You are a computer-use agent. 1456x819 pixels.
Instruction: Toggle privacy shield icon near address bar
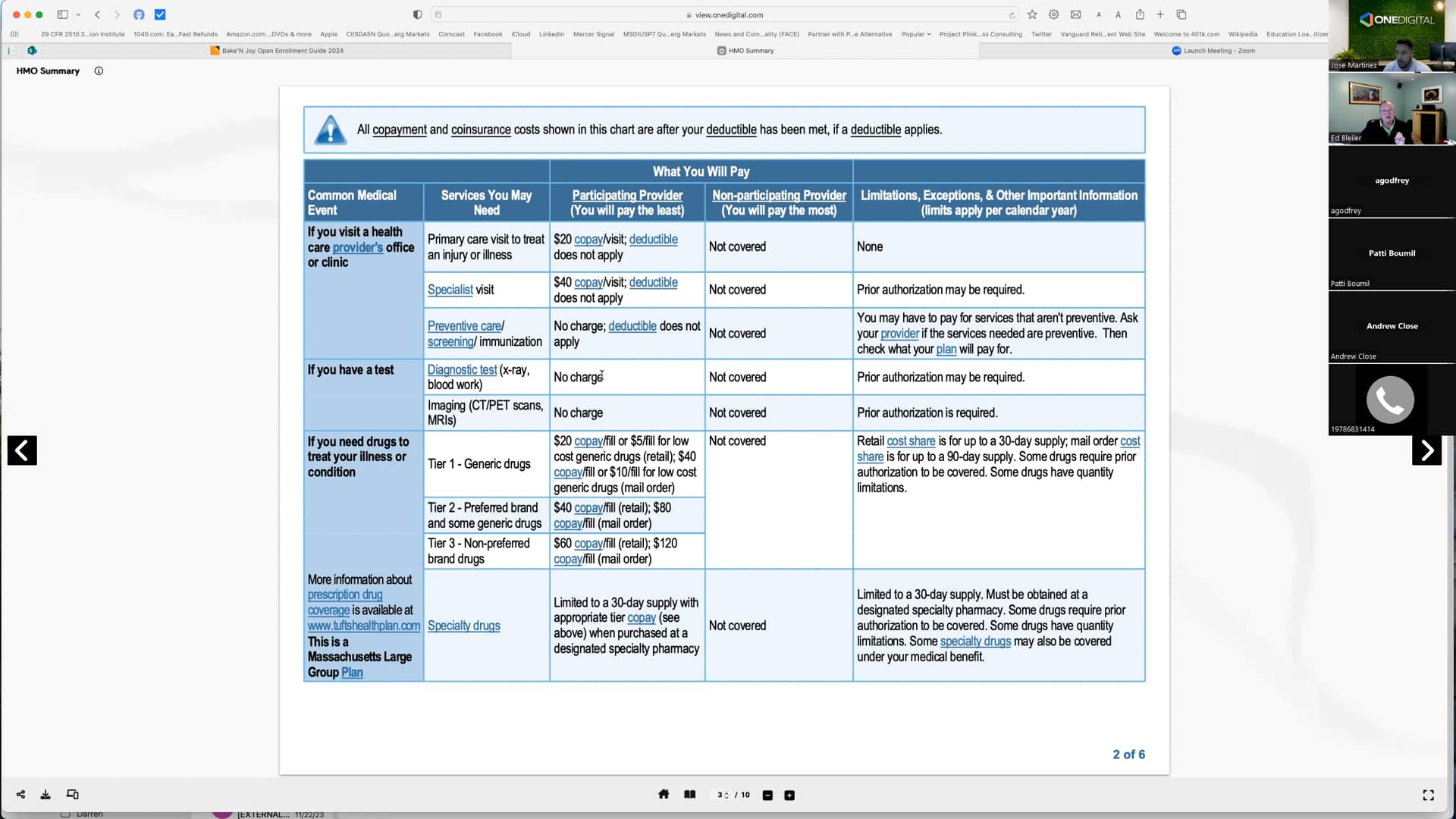[417, 14]
